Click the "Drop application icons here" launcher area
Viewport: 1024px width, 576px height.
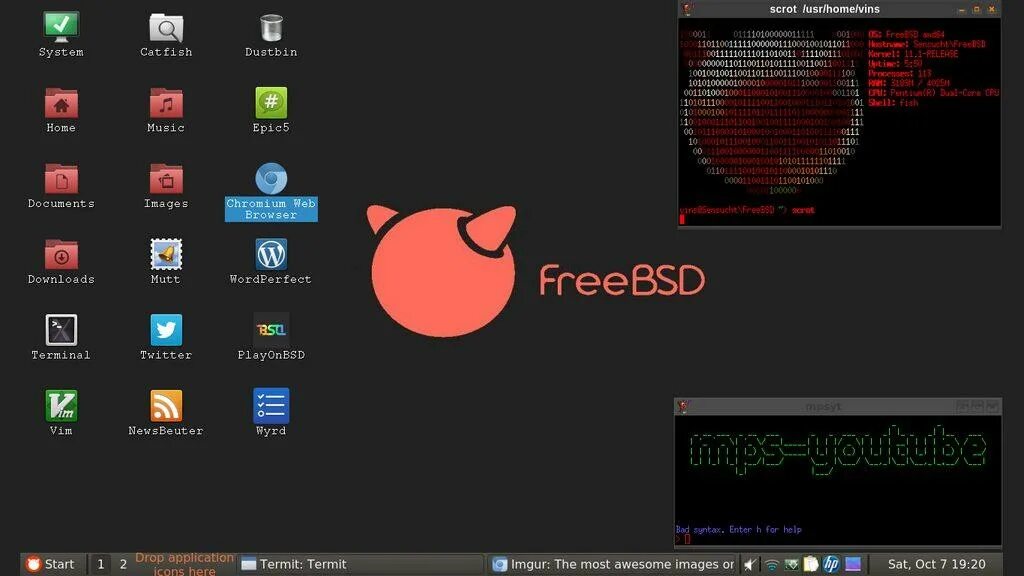click(184, 564)
